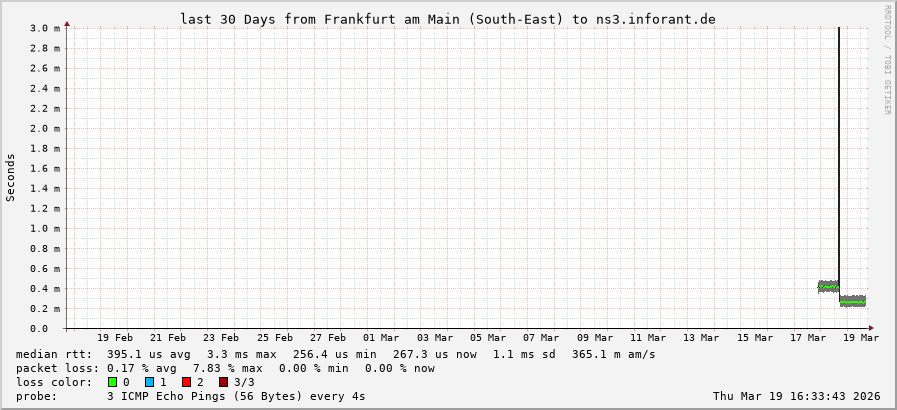
Task: Click the red arrow at the x-axis end
Action: pyautogui.click(x=870, y=328)
